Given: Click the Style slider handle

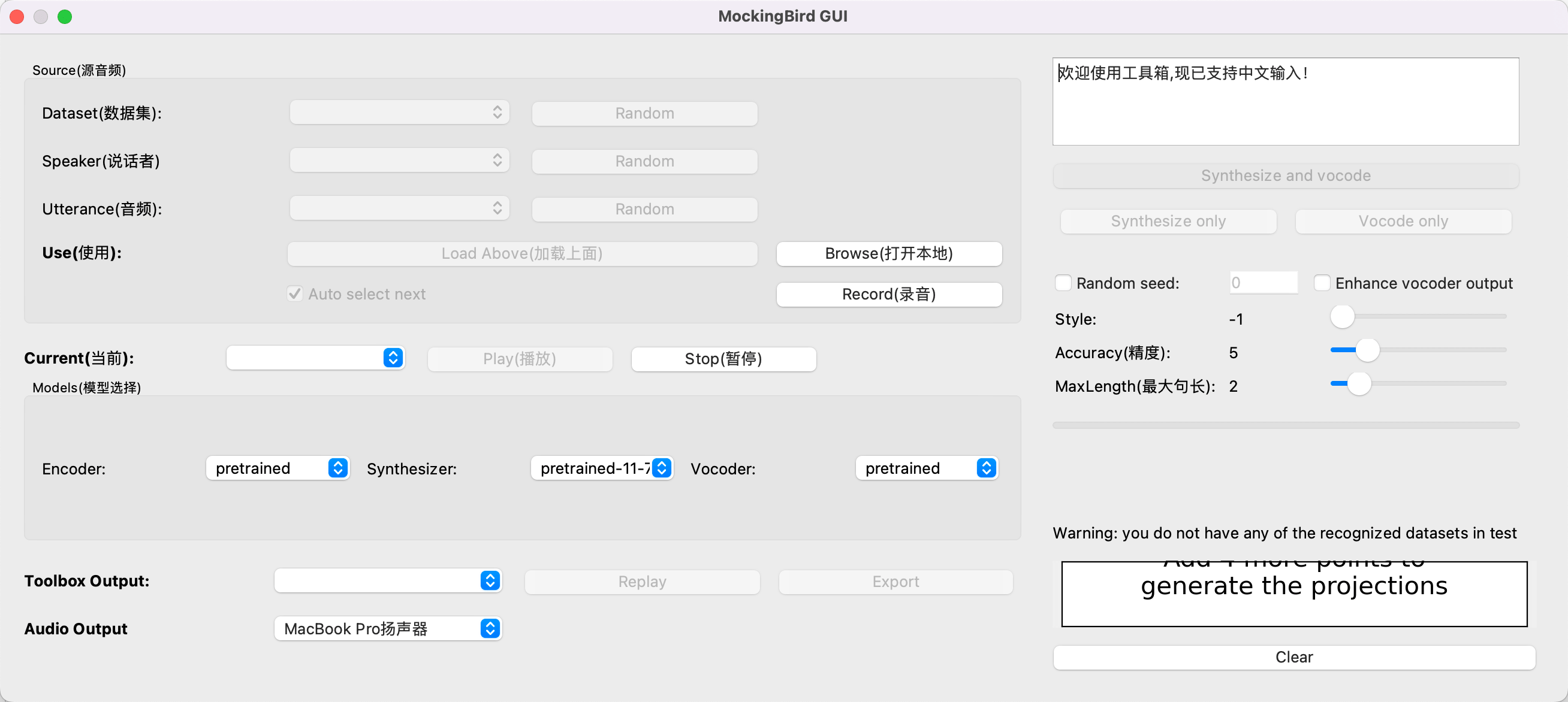Looking at the screenshot, I should (1342, 316).
